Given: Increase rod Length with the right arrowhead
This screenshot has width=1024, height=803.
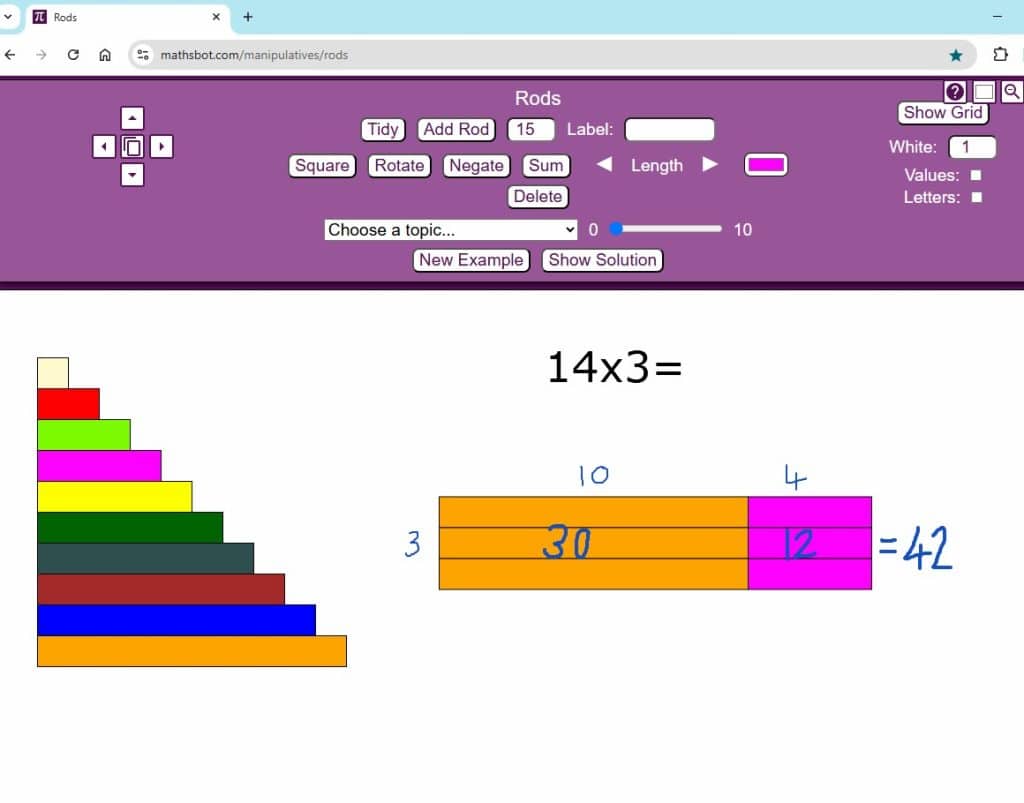Looking at the screenshot, I should [710, 165].
